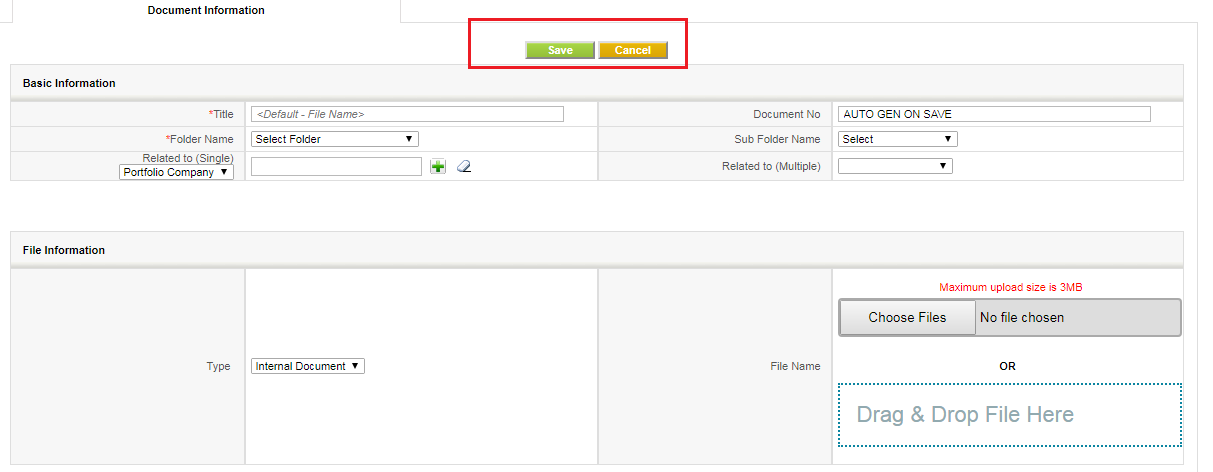
Task: Click the Related to (Single) text box
Action: click(336, 166)
